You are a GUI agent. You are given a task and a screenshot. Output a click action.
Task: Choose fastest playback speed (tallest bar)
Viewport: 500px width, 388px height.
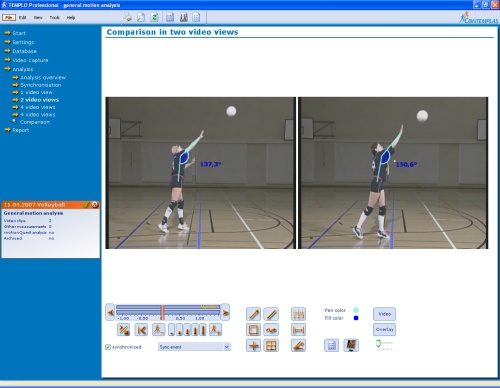tap(203, 330)
